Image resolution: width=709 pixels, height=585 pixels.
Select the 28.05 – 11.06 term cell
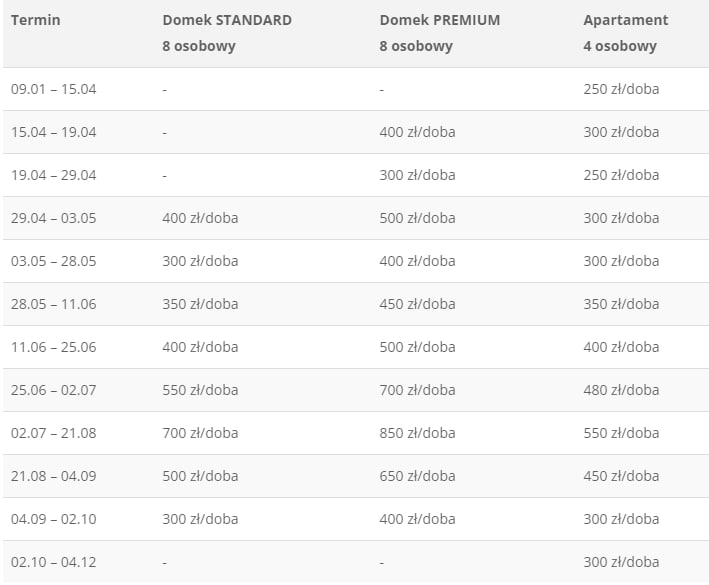click(54, 304)
